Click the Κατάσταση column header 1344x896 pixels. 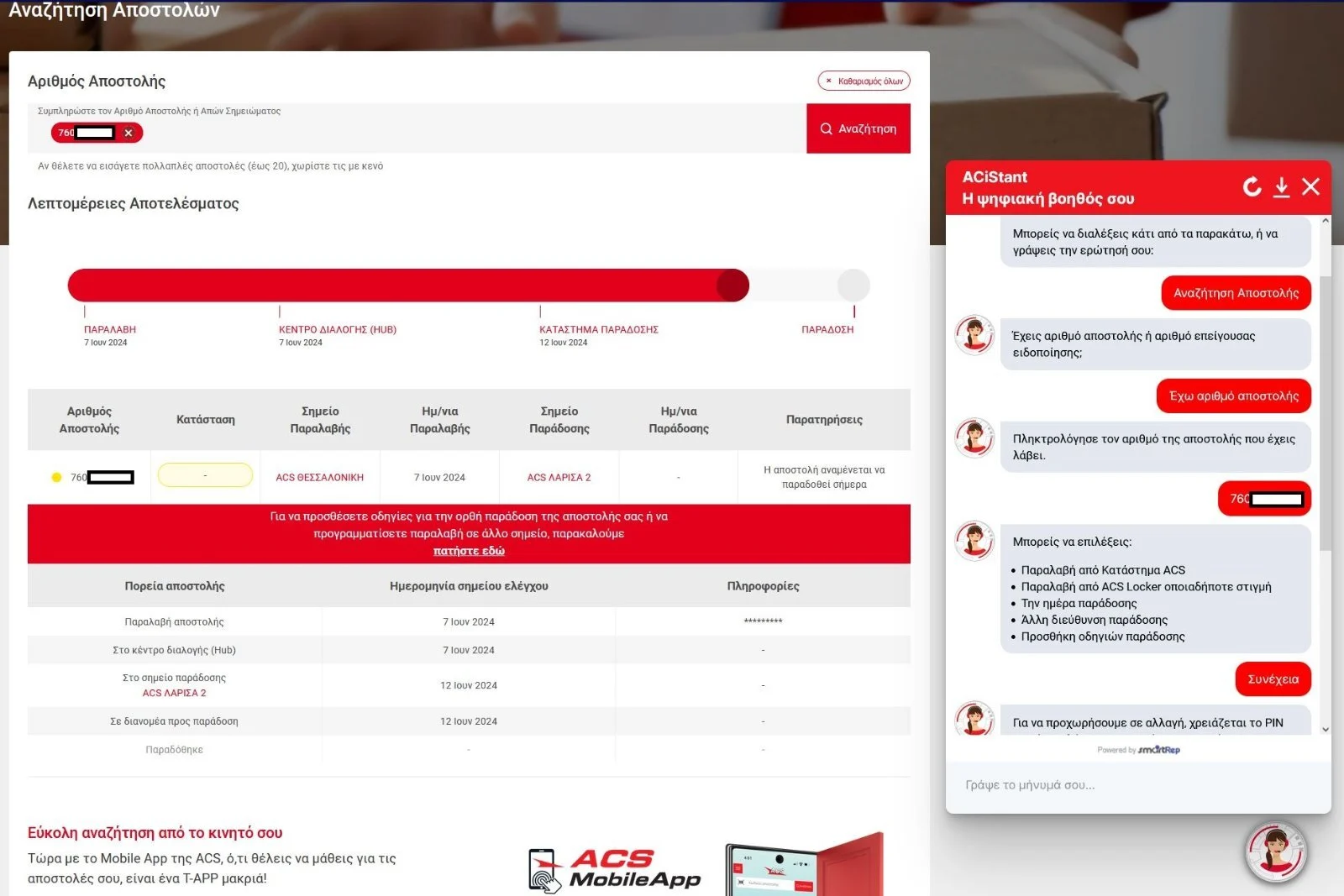pyautogui.click(x=206, y=420)
